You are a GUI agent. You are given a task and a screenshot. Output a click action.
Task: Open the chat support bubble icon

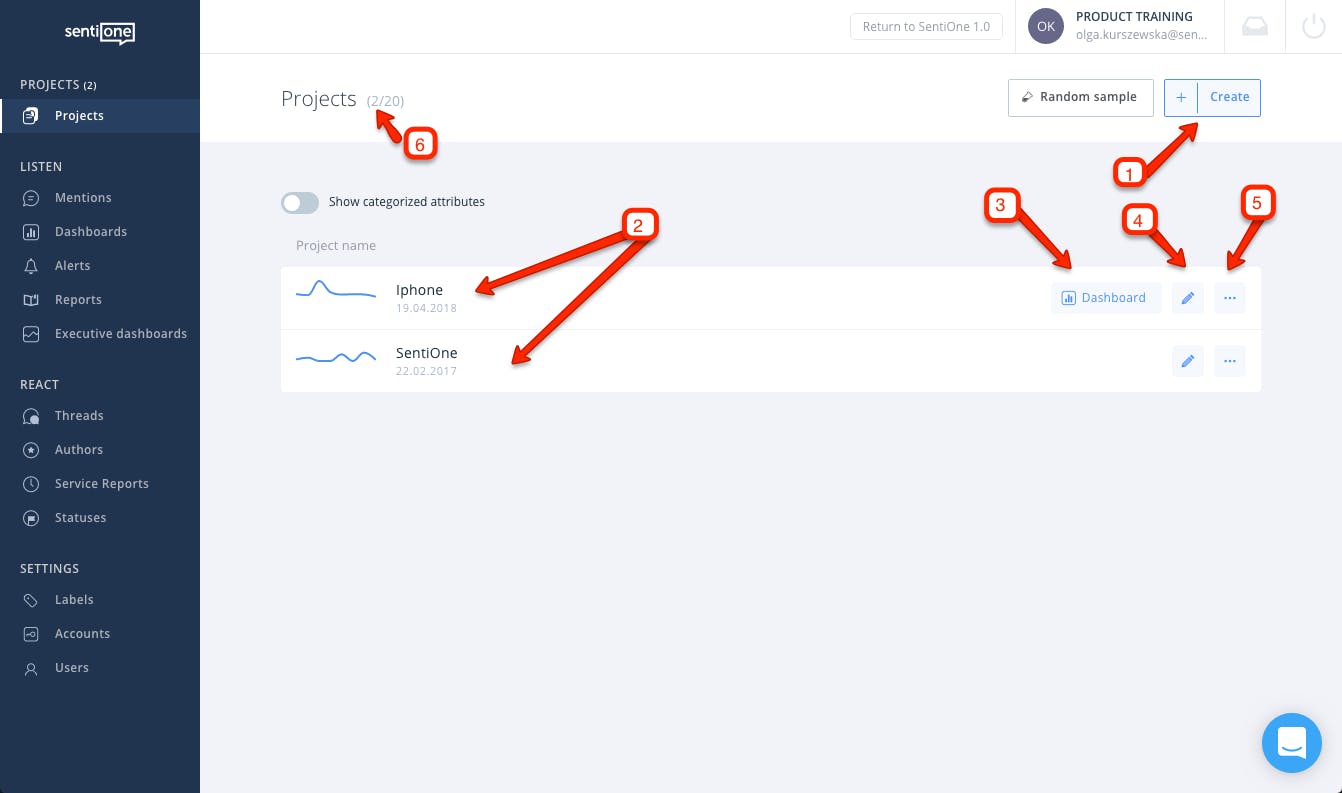pyautogui.click(x=1292, y=743)
